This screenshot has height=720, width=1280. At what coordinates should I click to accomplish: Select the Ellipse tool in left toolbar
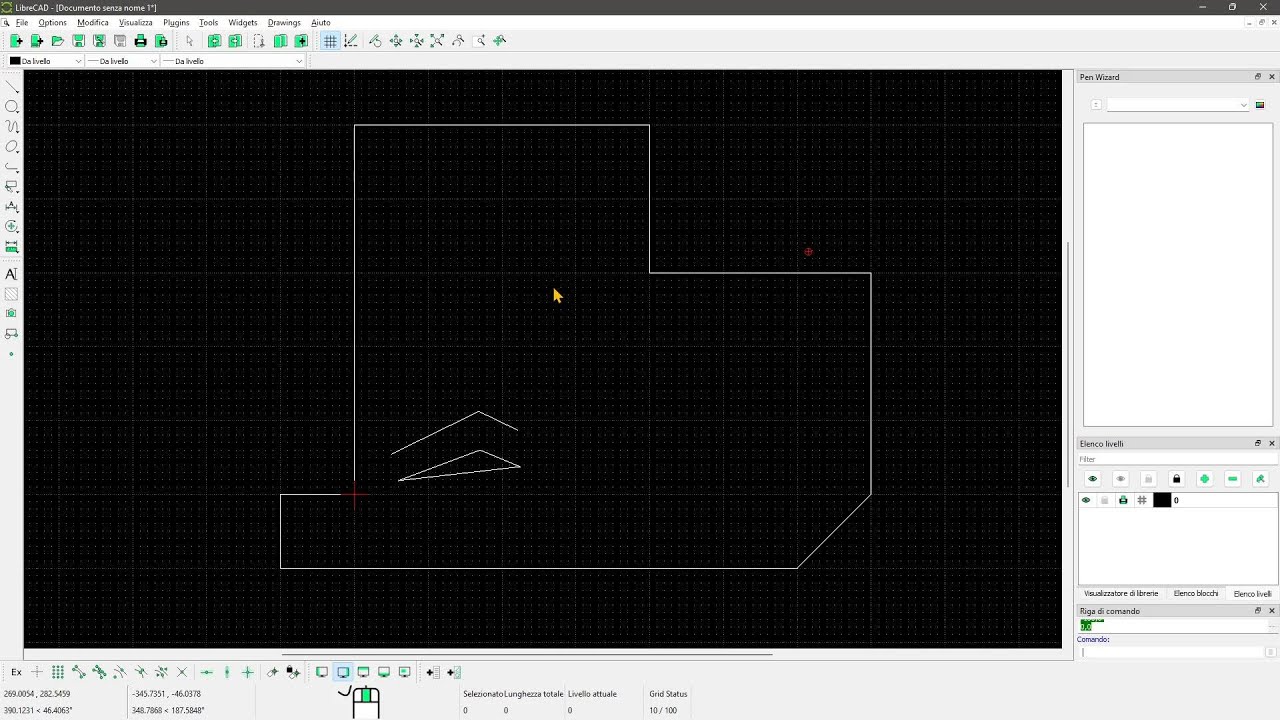(12, 147)
